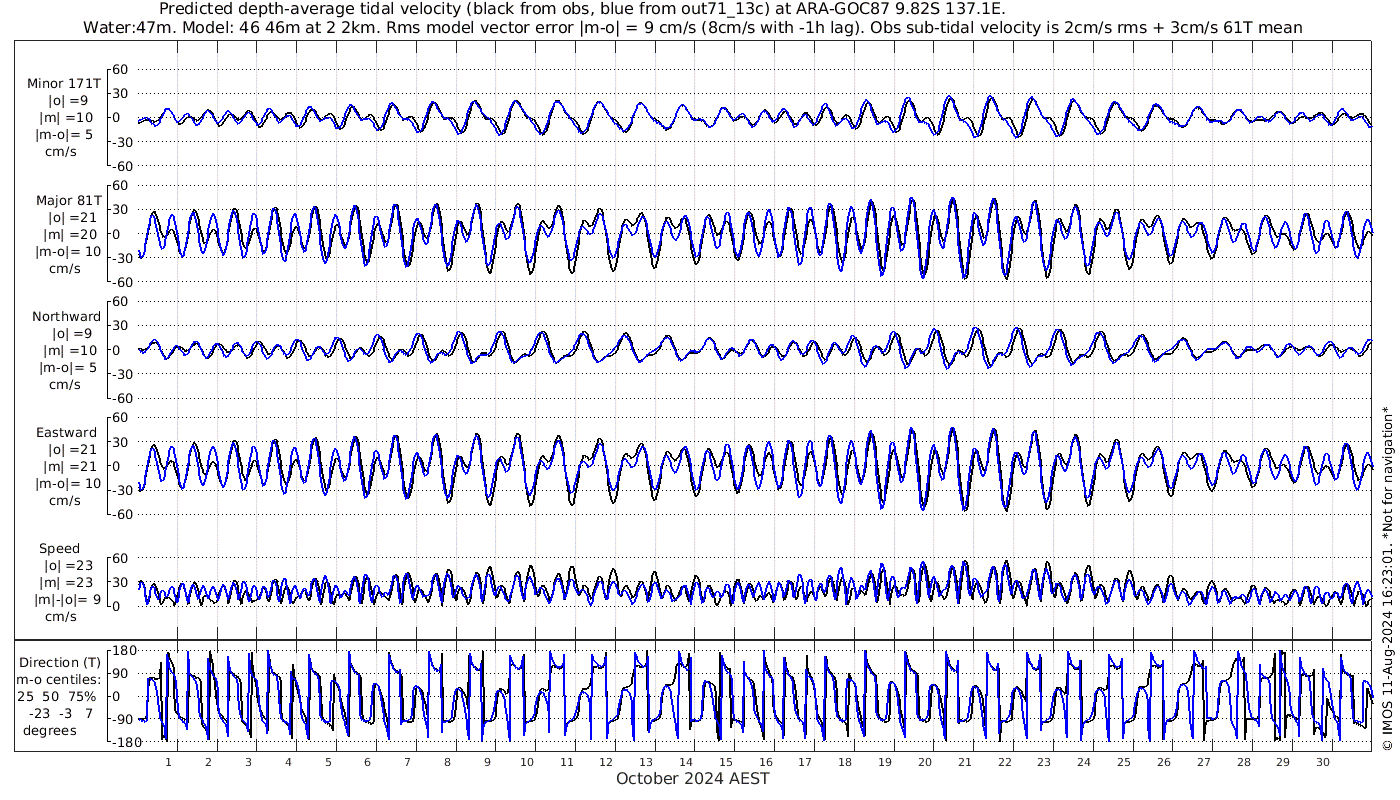Click '|o| =21' under Major 81T
Screen dimensions: 1400x800
tap(70, 218)
